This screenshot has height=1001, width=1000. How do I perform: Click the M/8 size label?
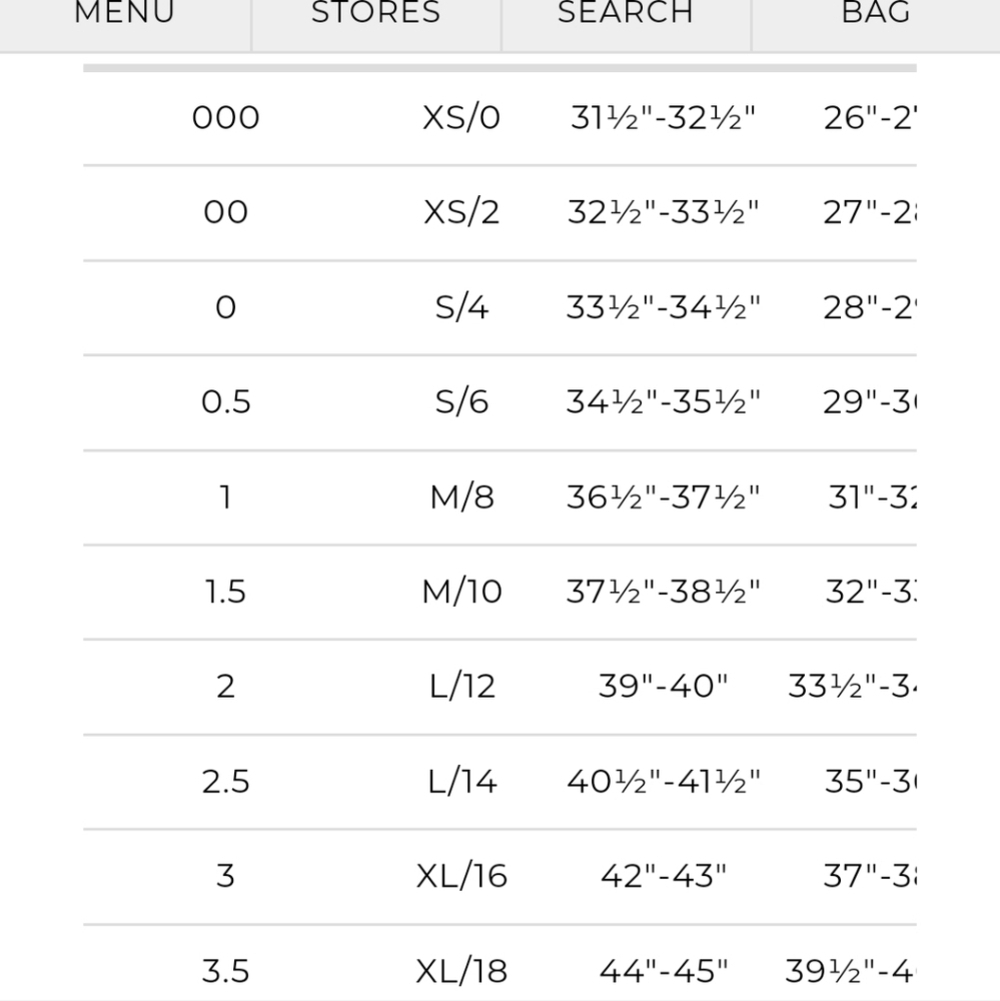461,497
